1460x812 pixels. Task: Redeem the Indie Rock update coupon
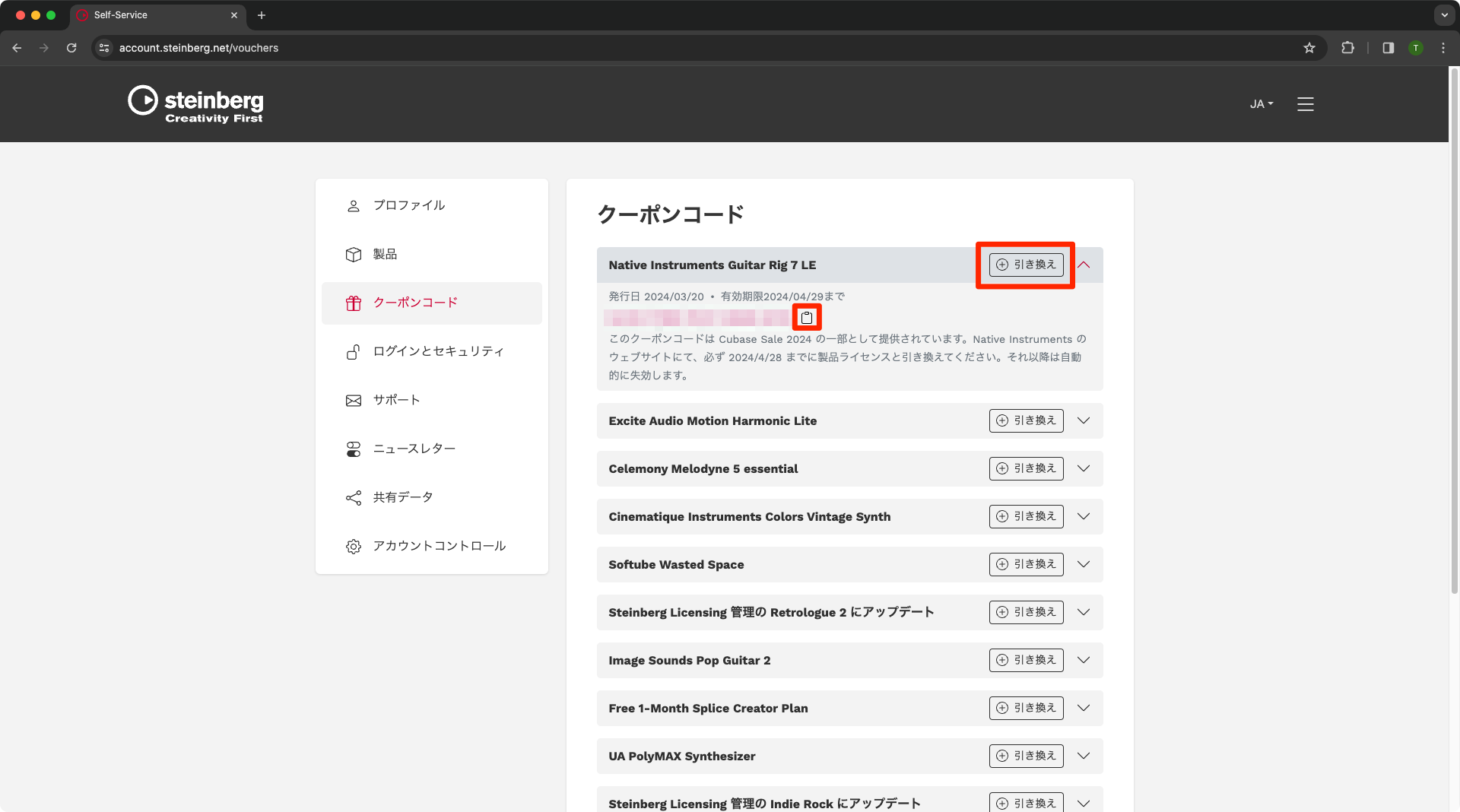1026,803
